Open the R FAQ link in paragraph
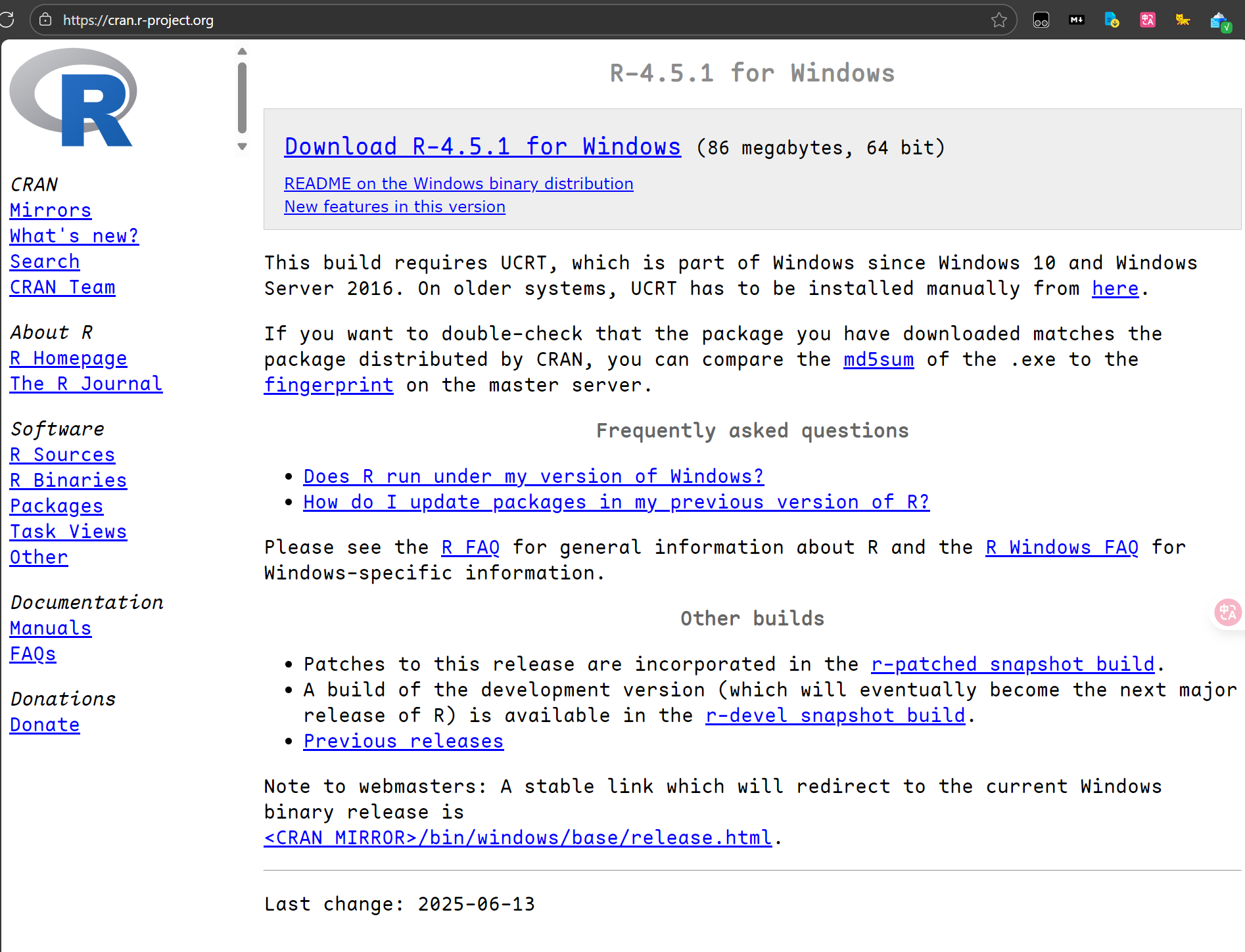 [471, 547]
